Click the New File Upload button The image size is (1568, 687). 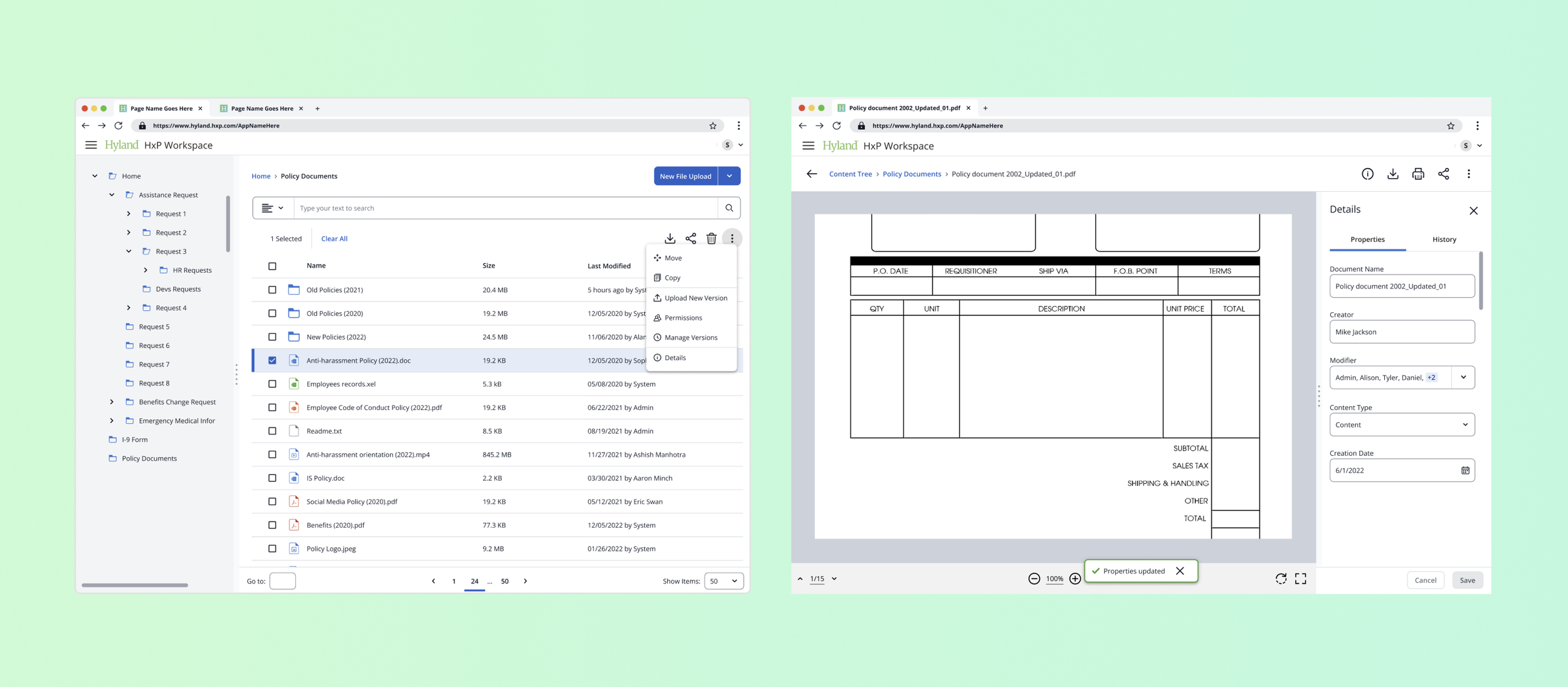(x=685, y=176)
